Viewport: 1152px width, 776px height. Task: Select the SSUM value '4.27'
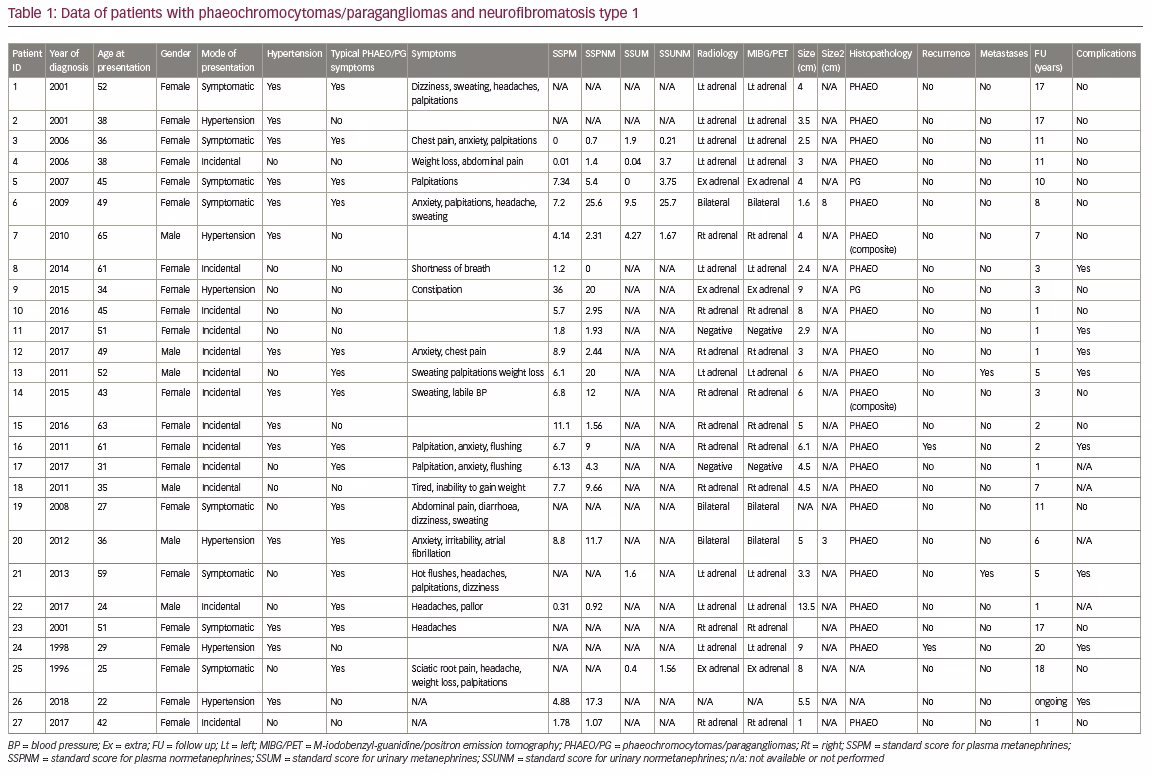[633, 236]
